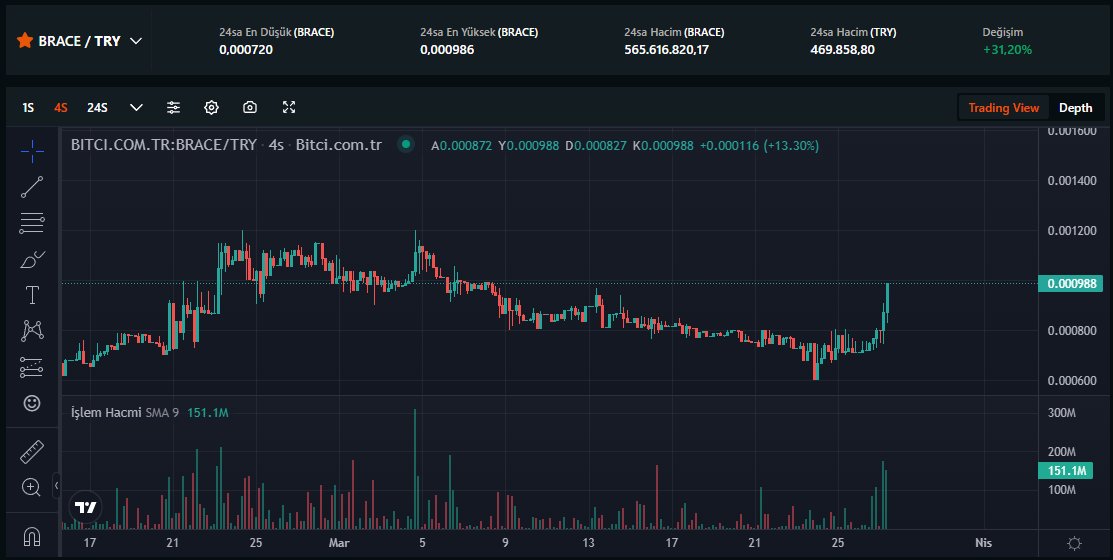Expand the timeframe dropdown chevron

click(x=136, y=108)
